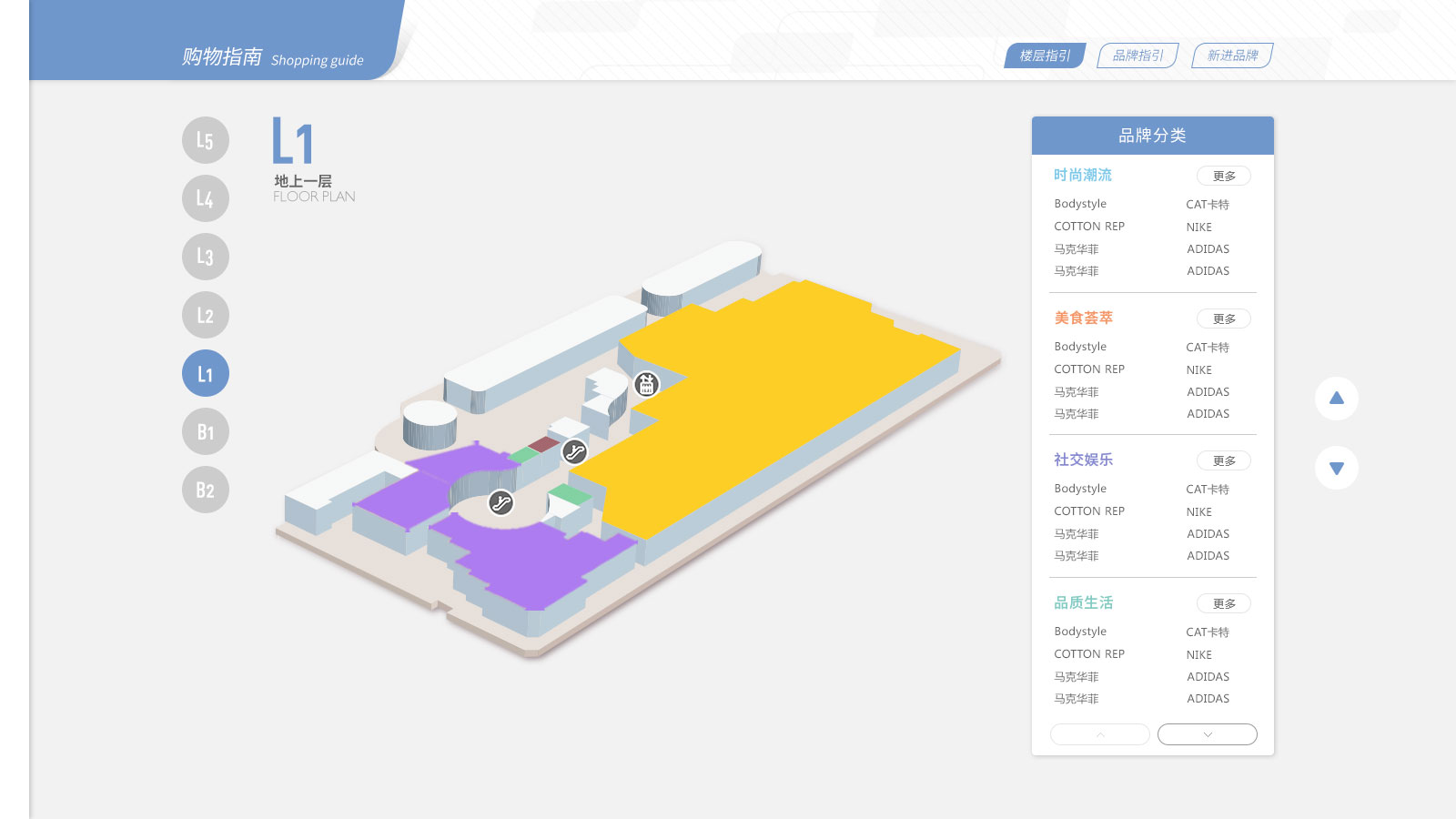Open the 新进品牌 tab
The image size is (1456, 819).
(1233, 56)
